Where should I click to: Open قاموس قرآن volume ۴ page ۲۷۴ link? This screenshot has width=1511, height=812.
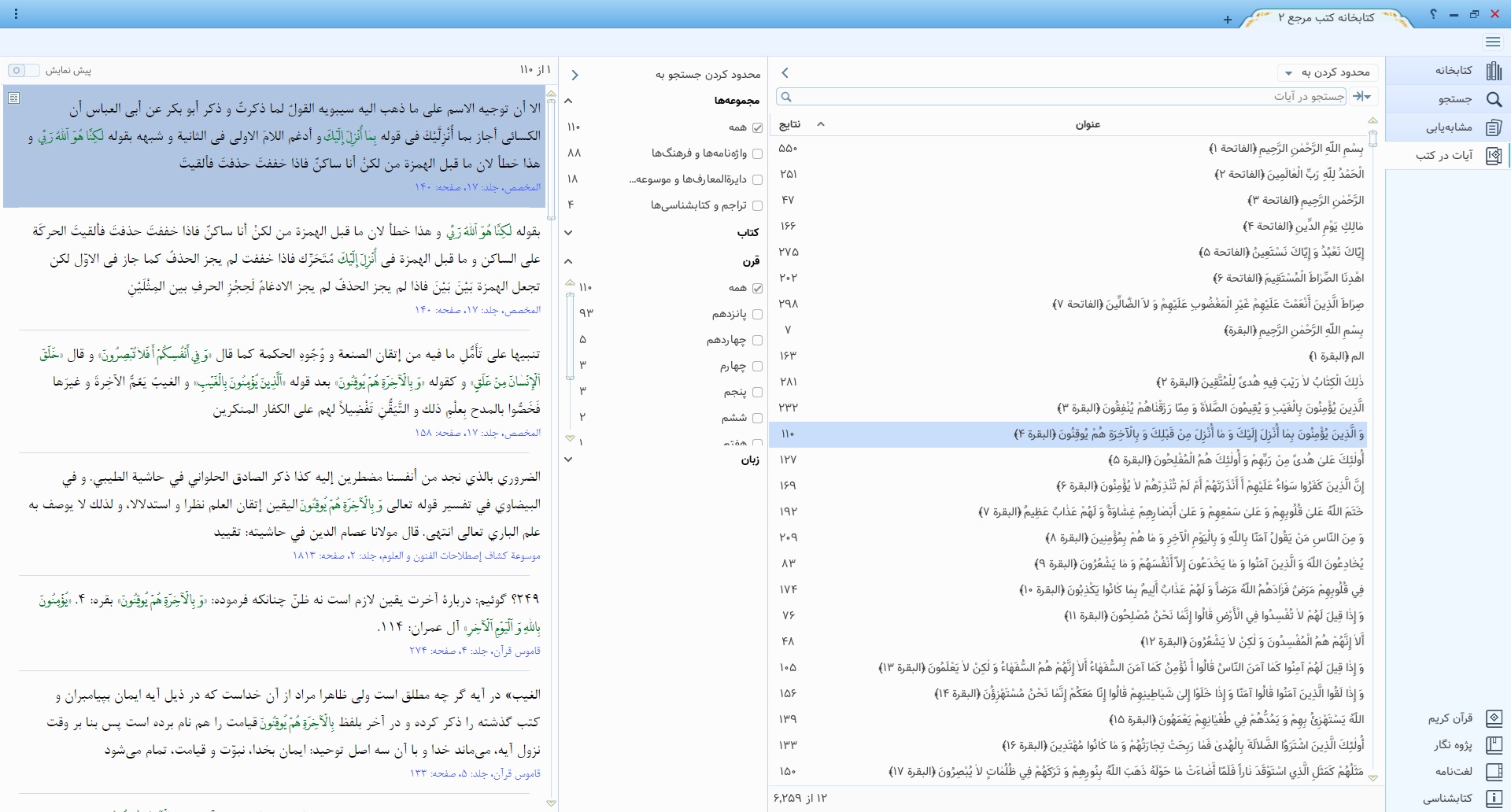coord(475,651)
